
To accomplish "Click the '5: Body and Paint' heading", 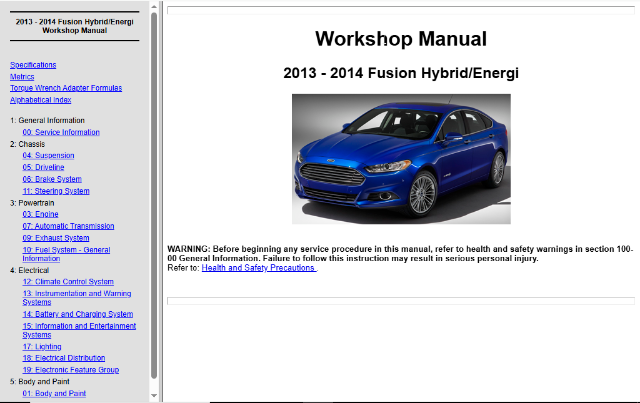I will click(x=40, y=382).
